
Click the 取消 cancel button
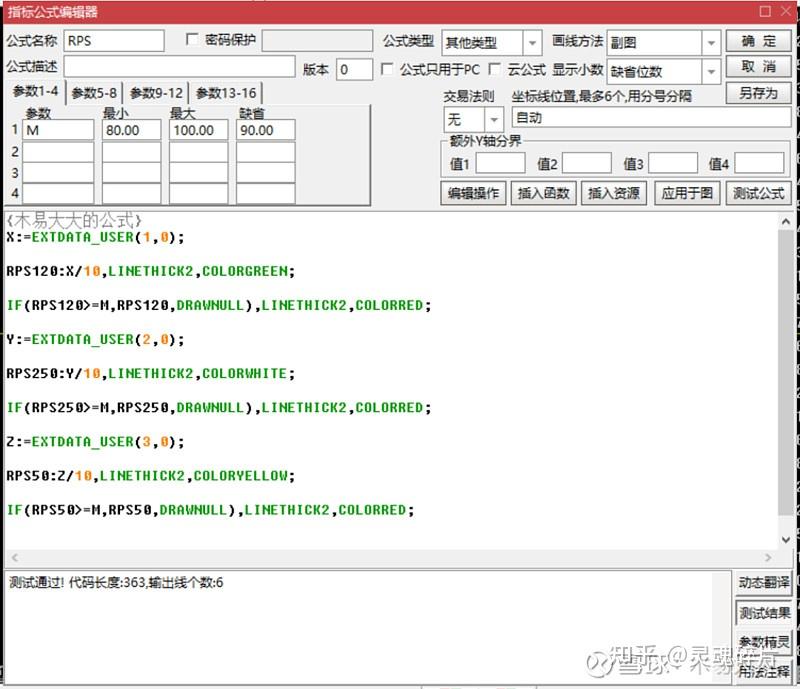tap(757, 68)
